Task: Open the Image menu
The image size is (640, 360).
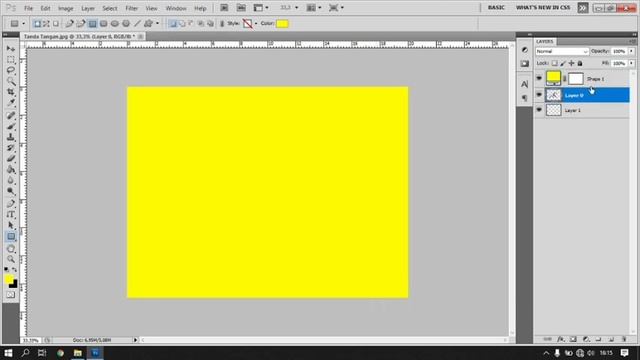Action: click(x=65, y=8)
